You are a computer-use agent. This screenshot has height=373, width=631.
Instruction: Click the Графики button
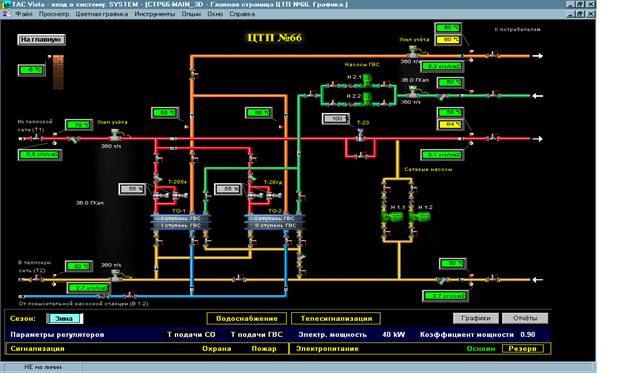point(476,318)
